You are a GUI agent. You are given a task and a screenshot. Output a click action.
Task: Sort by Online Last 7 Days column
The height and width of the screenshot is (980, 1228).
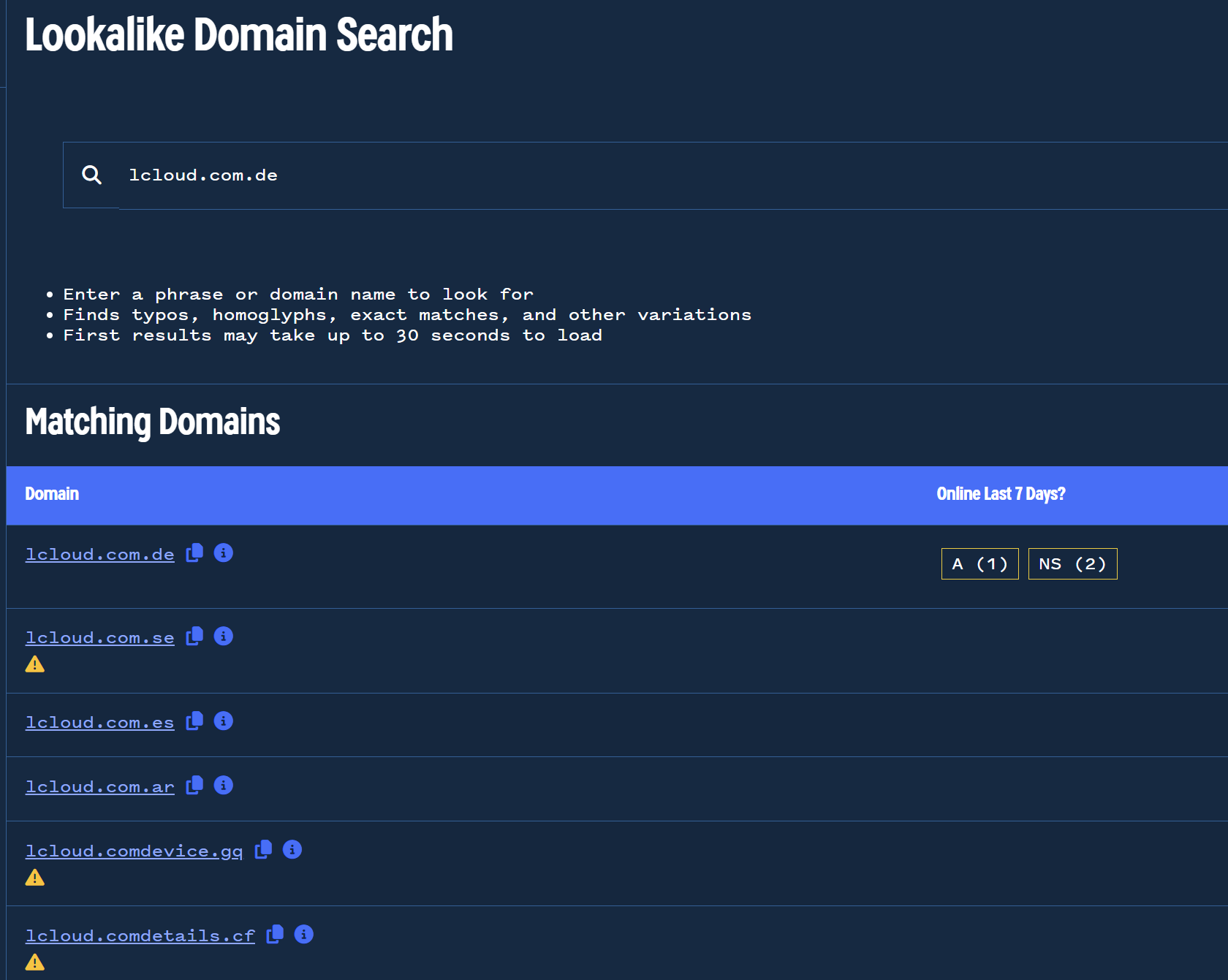1001,494
